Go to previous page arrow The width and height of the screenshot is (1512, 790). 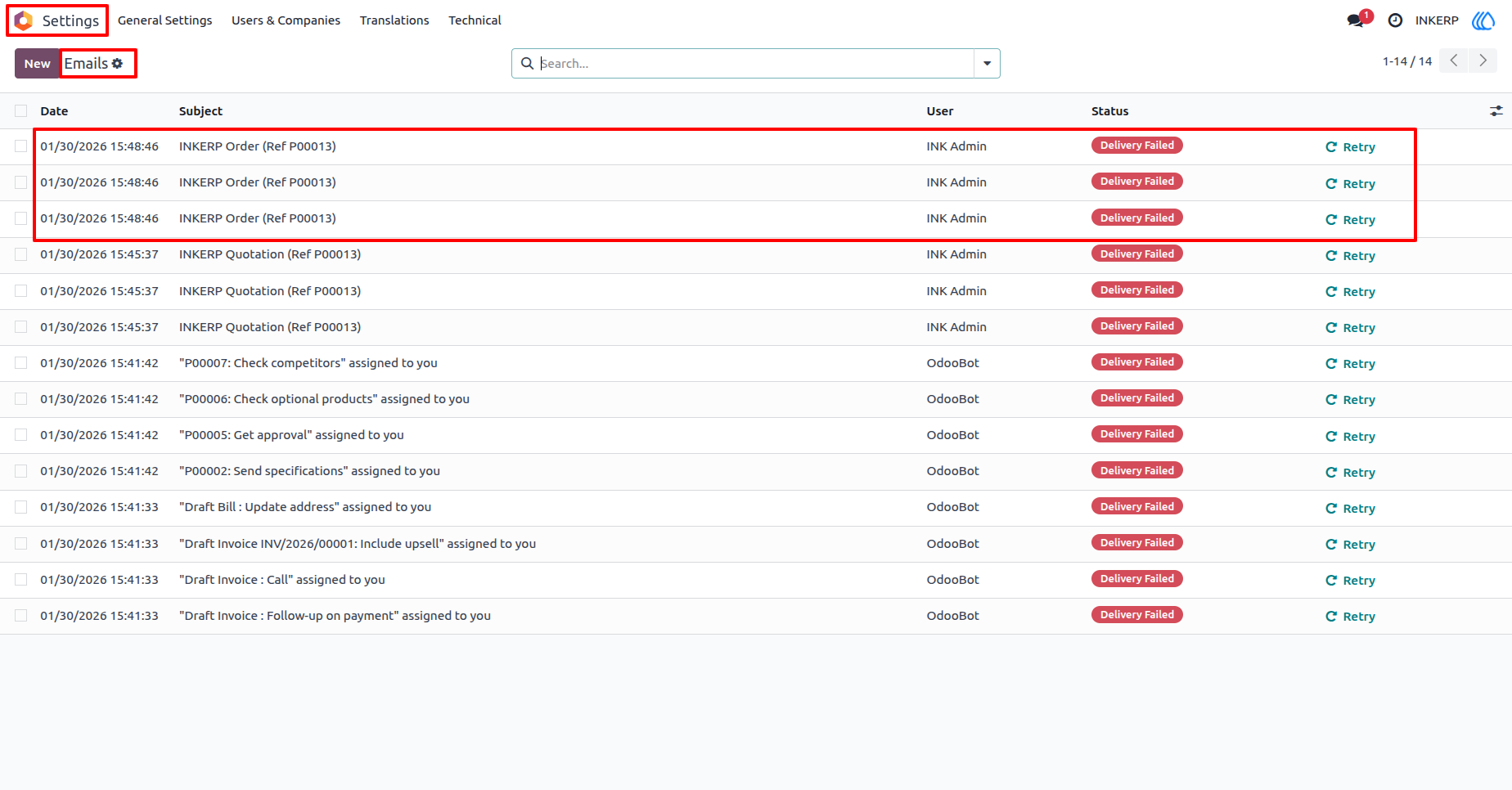(x=1453, y=61)
